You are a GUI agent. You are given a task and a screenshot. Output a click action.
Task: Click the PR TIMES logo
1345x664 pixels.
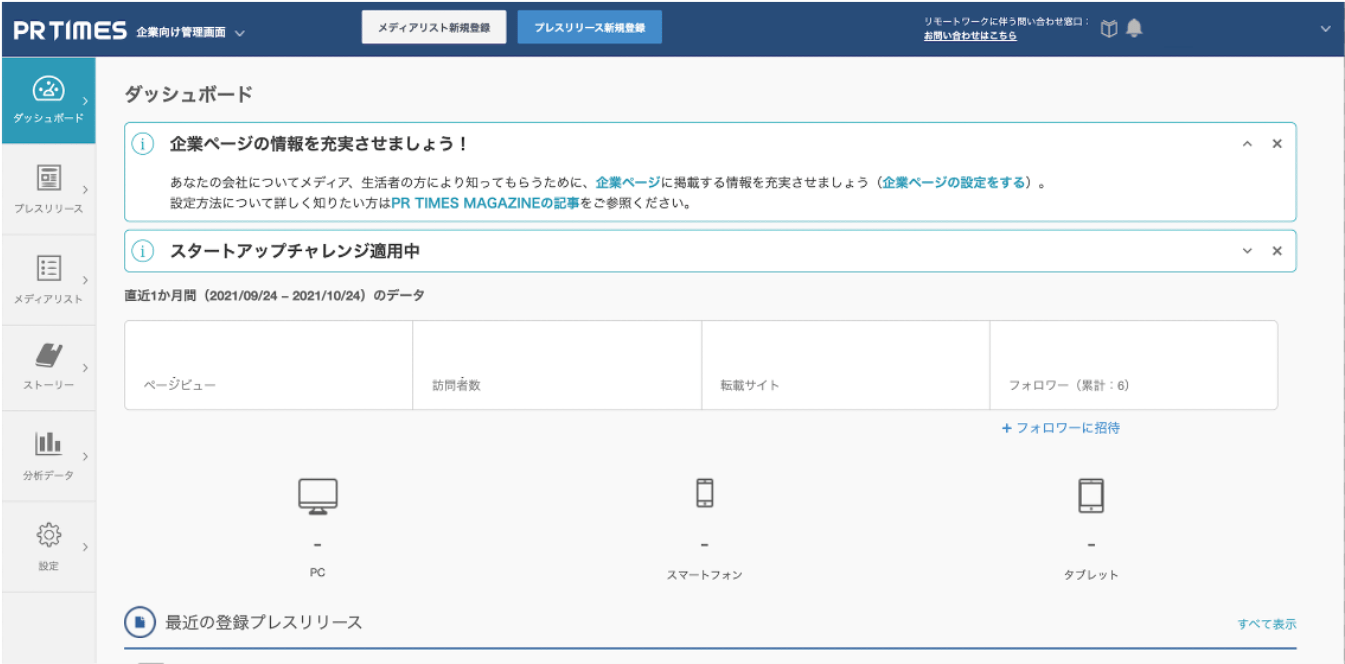tap(69, 30)
